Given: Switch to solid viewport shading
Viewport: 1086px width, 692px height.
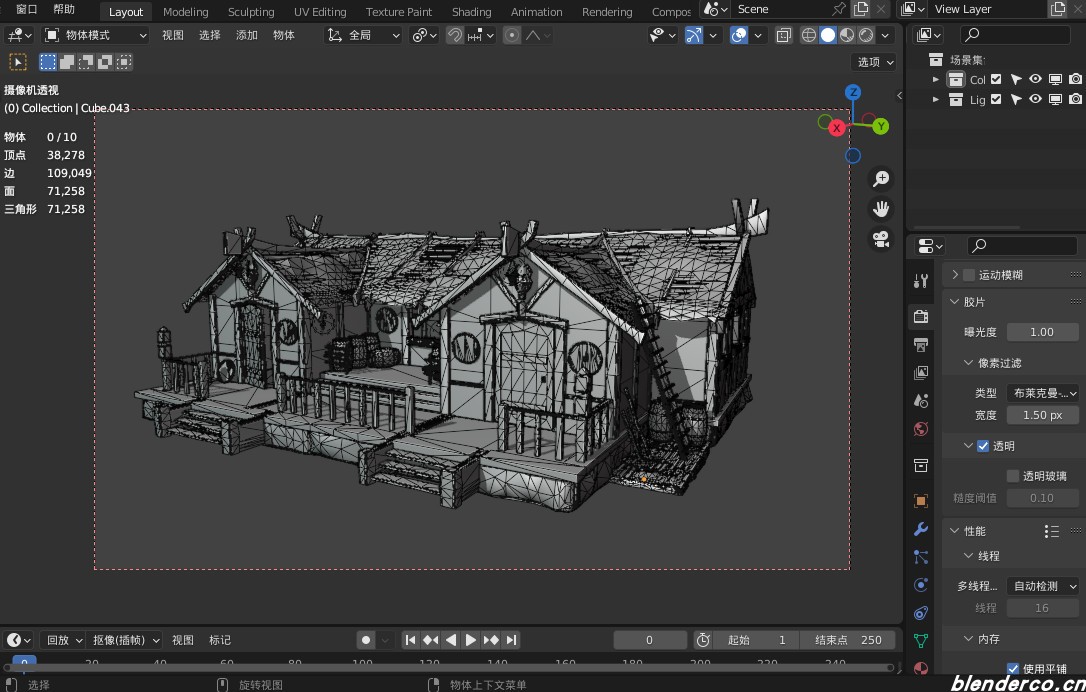Looking at the screenshot, I should (x=828, y=35).
